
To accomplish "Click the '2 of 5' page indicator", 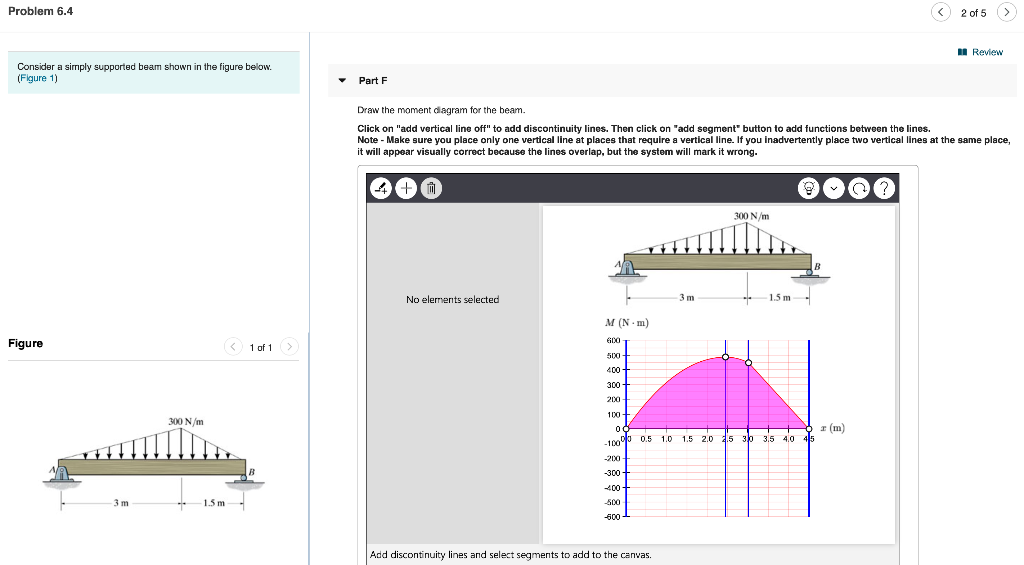I will [974, 13].
